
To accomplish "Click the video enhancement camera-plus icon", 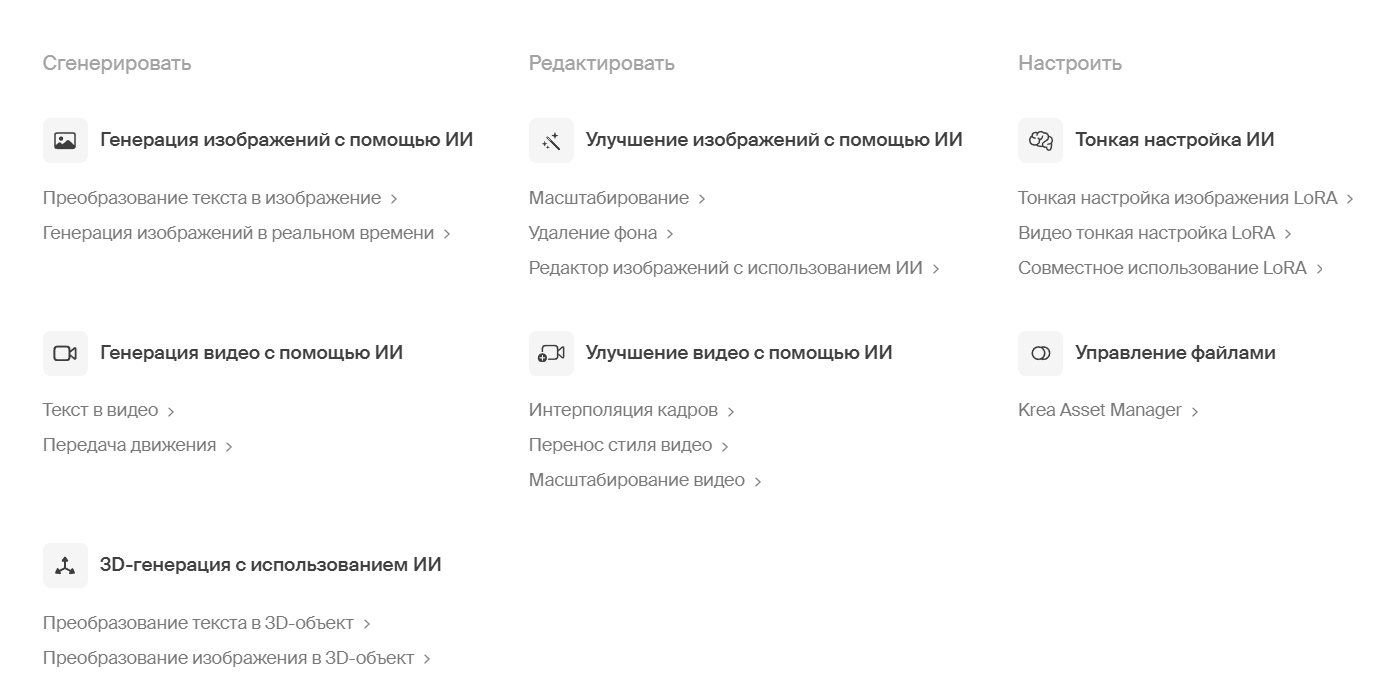I will point(551,353).
